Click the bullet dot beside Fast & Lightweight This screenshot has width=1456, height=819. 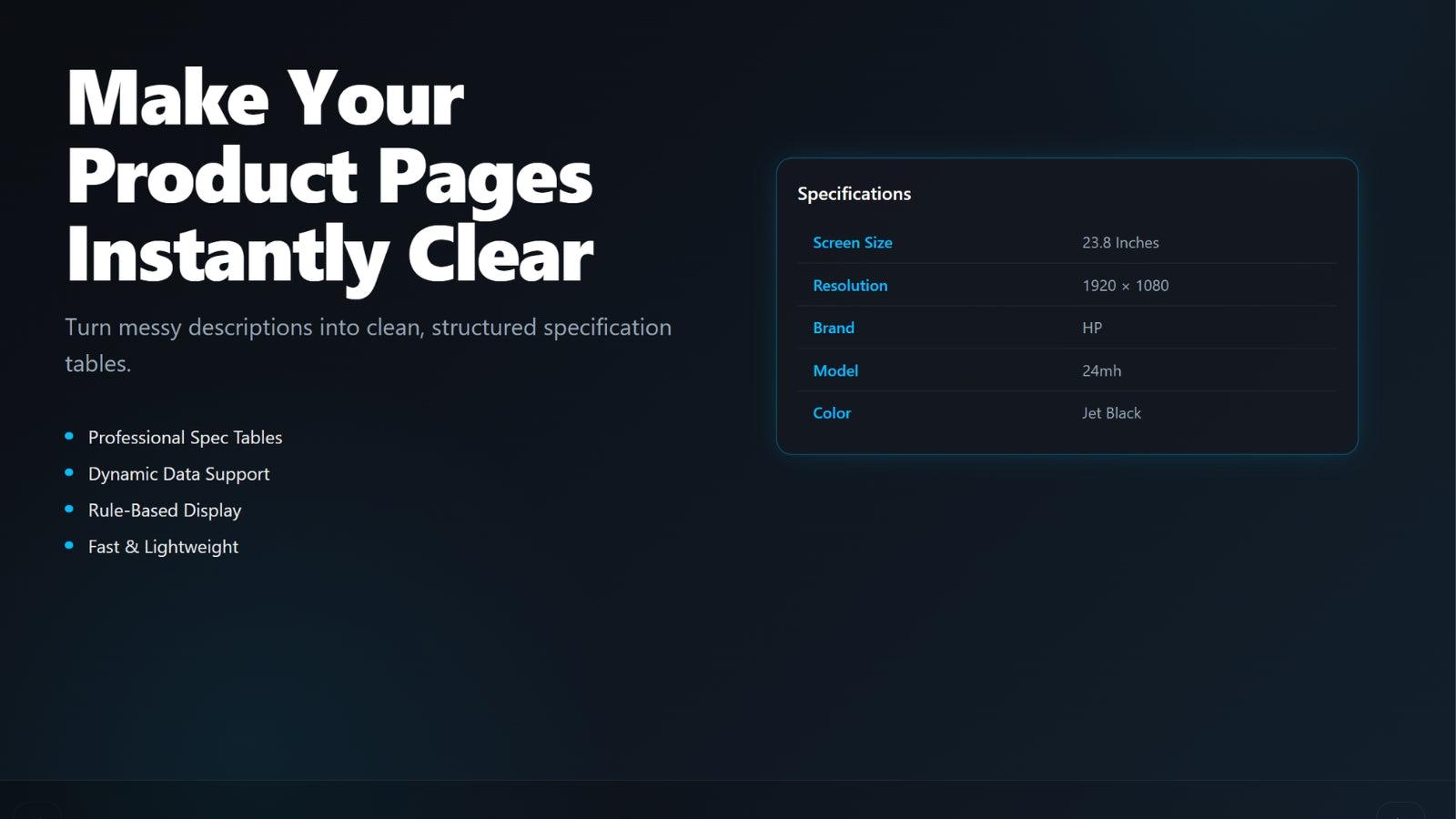tap(69, 546)
